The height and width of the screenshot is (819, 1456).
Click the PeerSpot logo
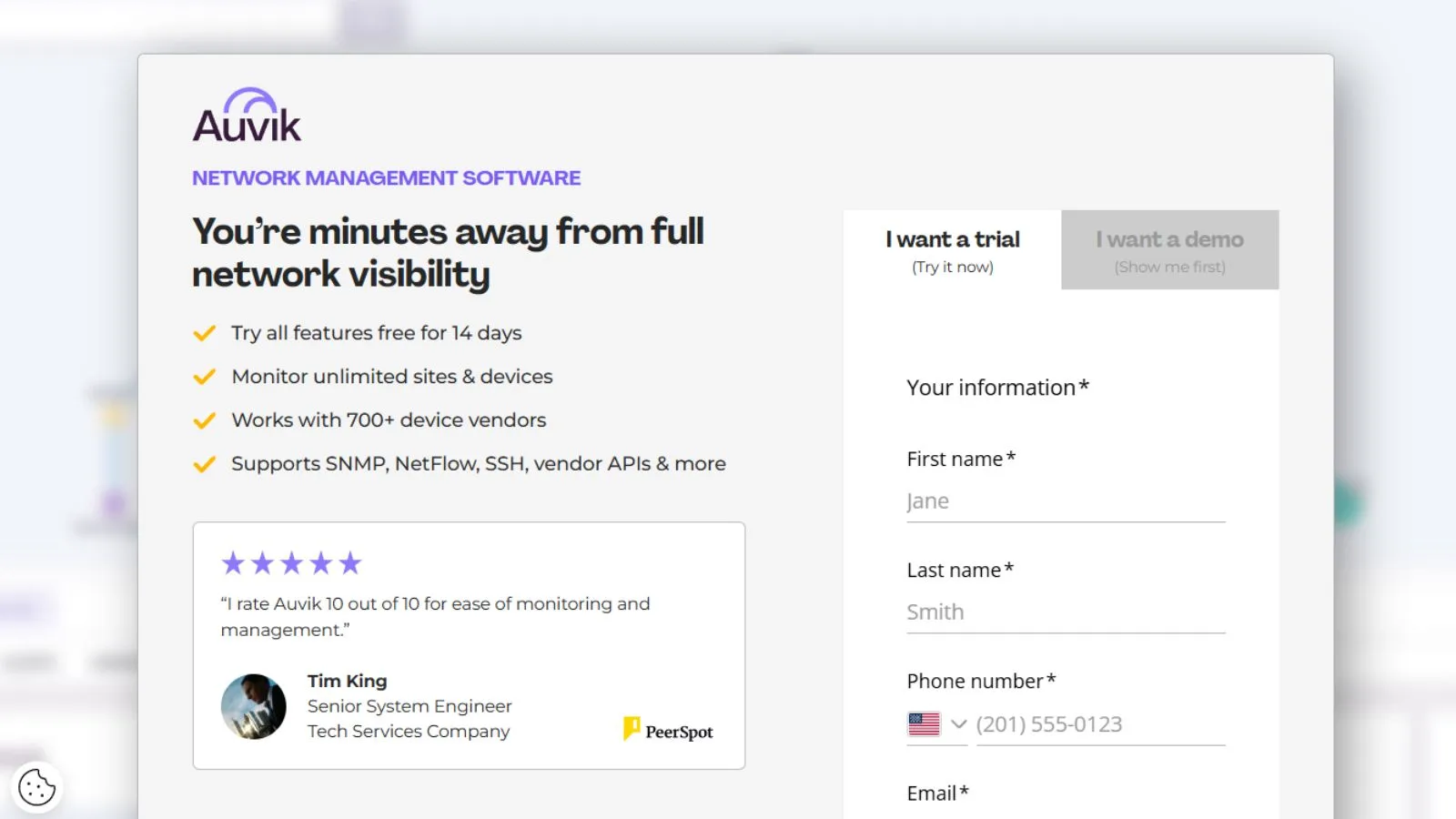[668, 730]
